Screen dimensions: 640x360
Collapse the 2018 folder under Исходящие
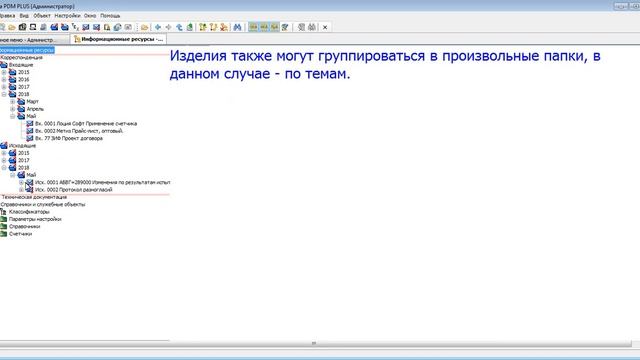pos(4,168)
